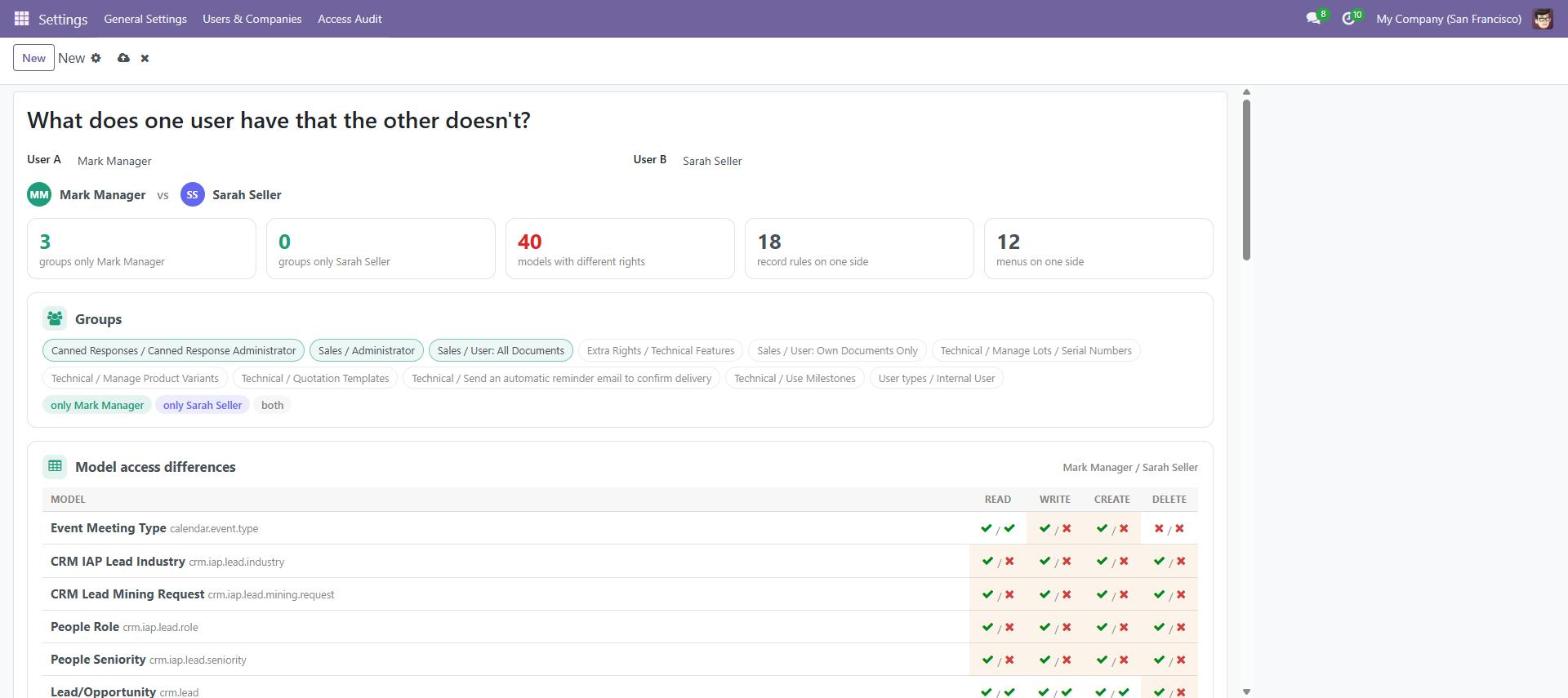Click CRM Lead Mining Request delete rights cell
Image resolution: width=1568 pixels, height=698 pixels.
(1169, 594)
